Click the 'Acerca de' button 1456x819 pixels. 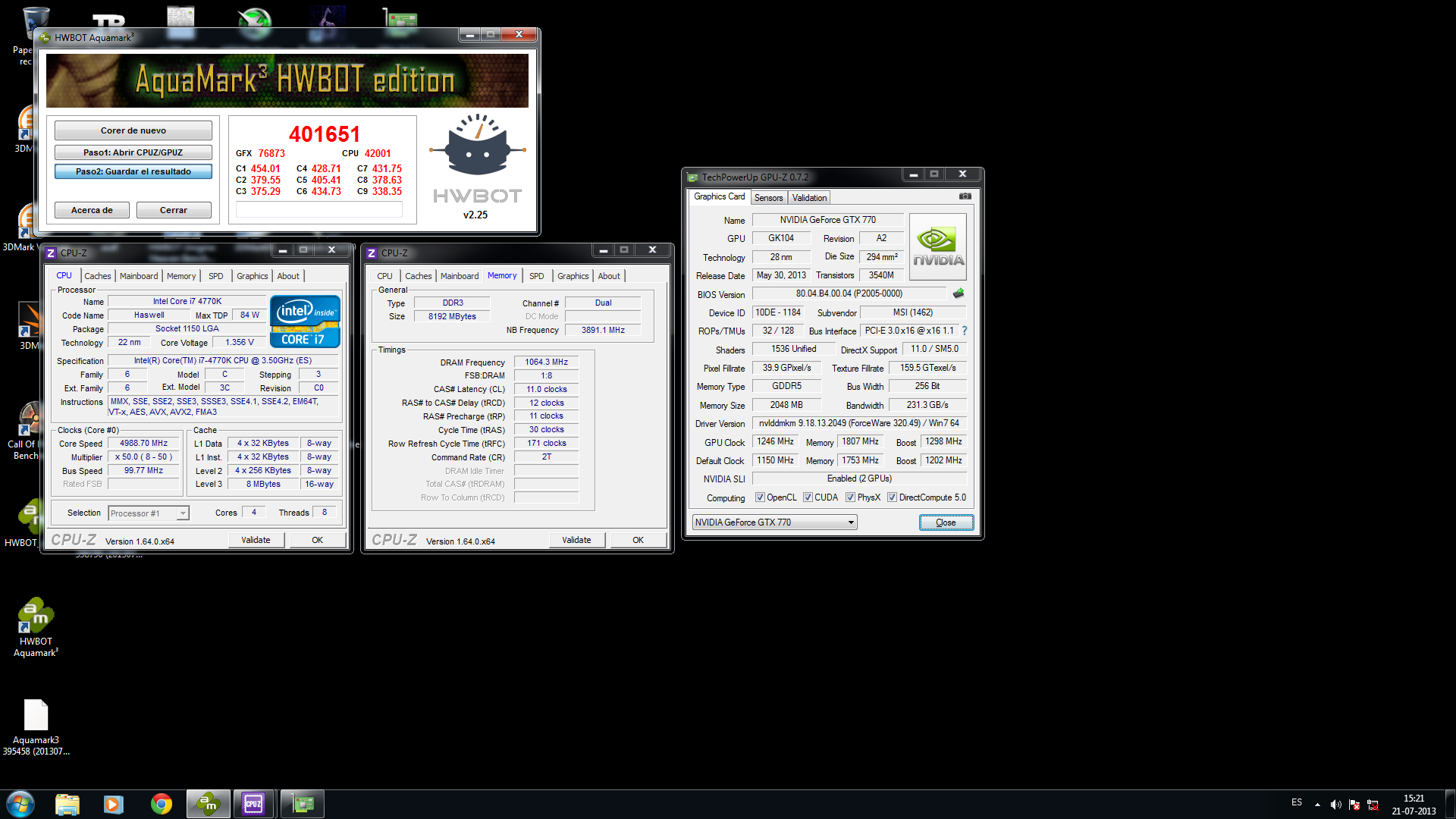[92, 210]
